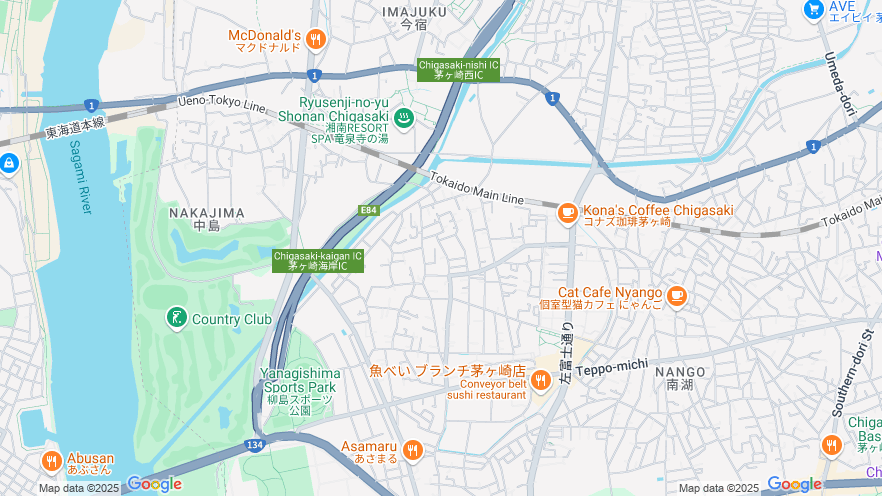Select the conveyor belt sushi restaurant pin
Screen dimensions: 882x496
[541, 380]
